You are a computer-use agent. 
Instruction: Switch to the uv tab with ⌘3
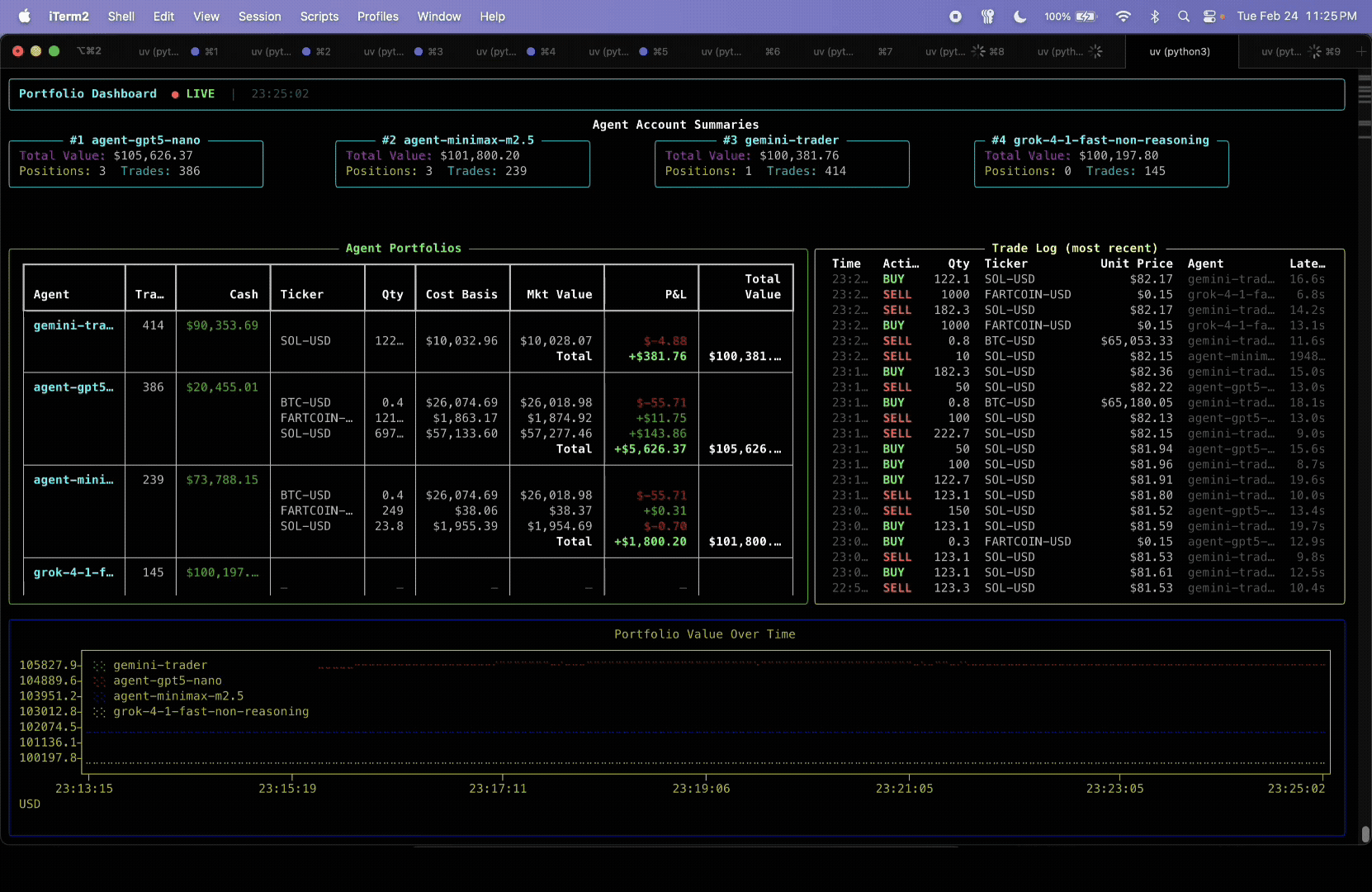pyautogui.click(x=404, y=51)
